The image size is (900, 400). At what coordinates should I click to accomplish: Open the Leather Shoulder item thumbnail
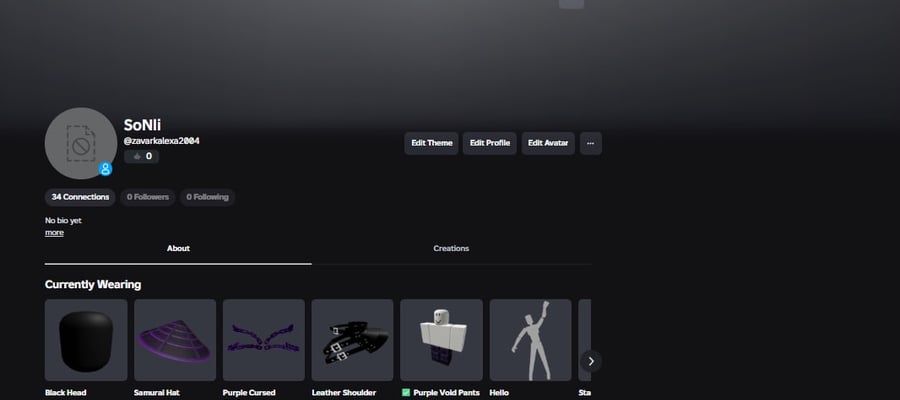coord(352,340)
